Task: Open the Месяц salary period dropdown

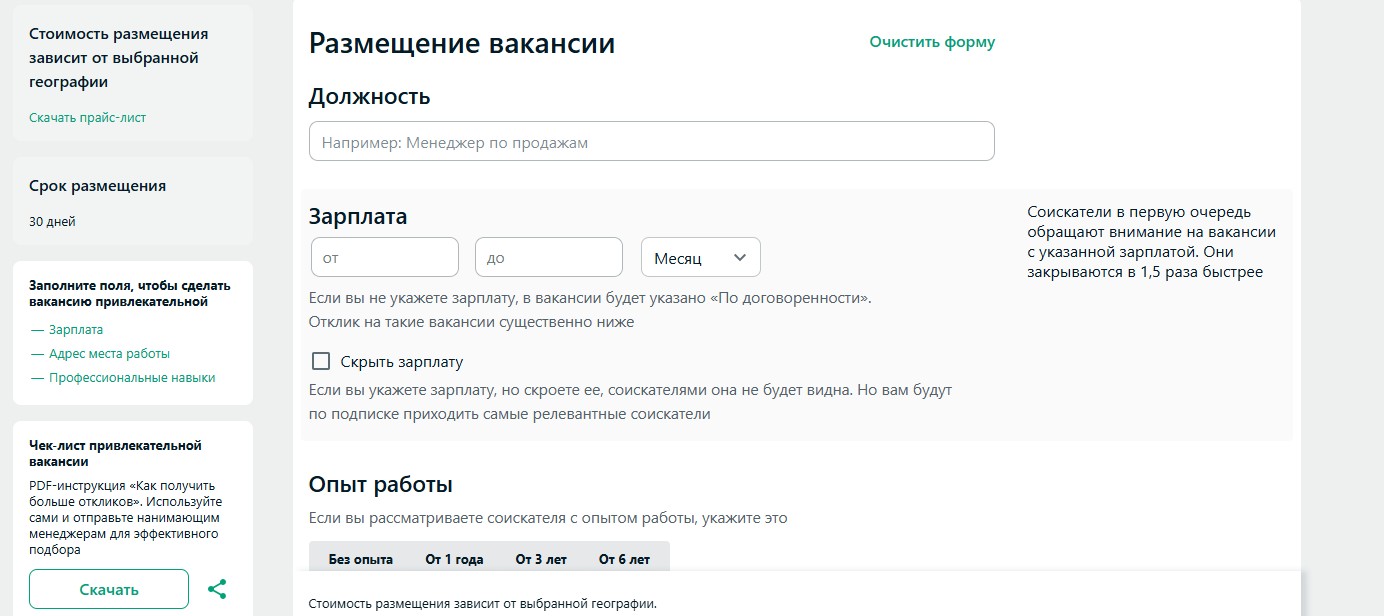Action: coord(700,257)
